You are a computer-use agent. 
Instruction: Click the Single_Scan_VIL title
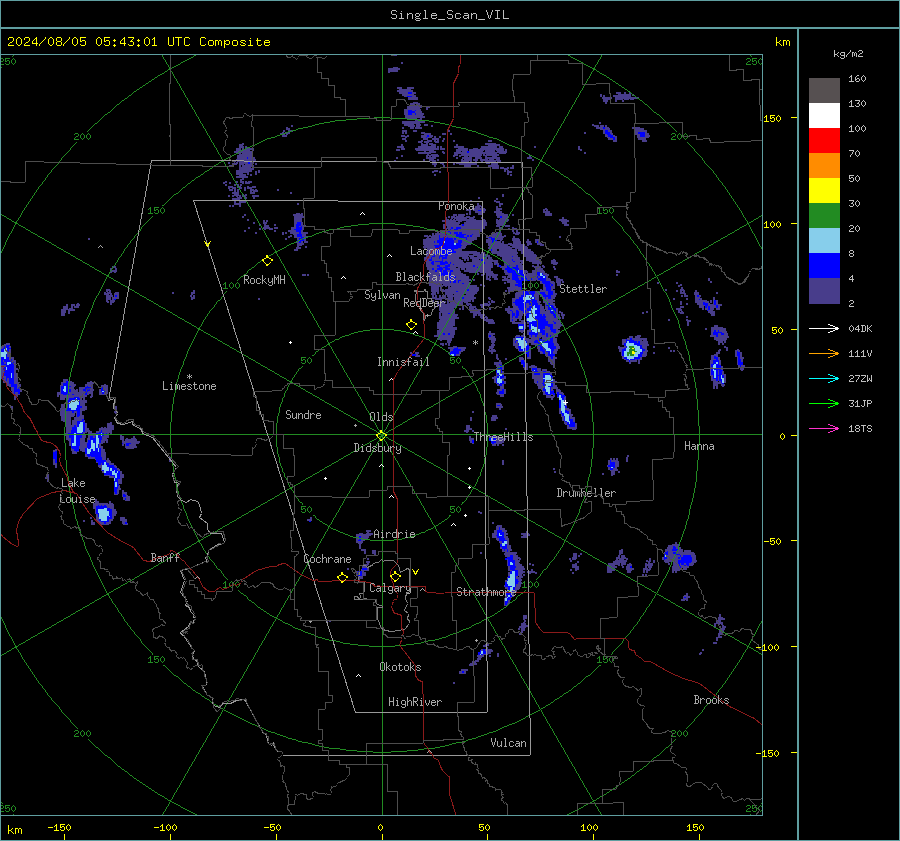pyautogui.click(x=449, y=15)
